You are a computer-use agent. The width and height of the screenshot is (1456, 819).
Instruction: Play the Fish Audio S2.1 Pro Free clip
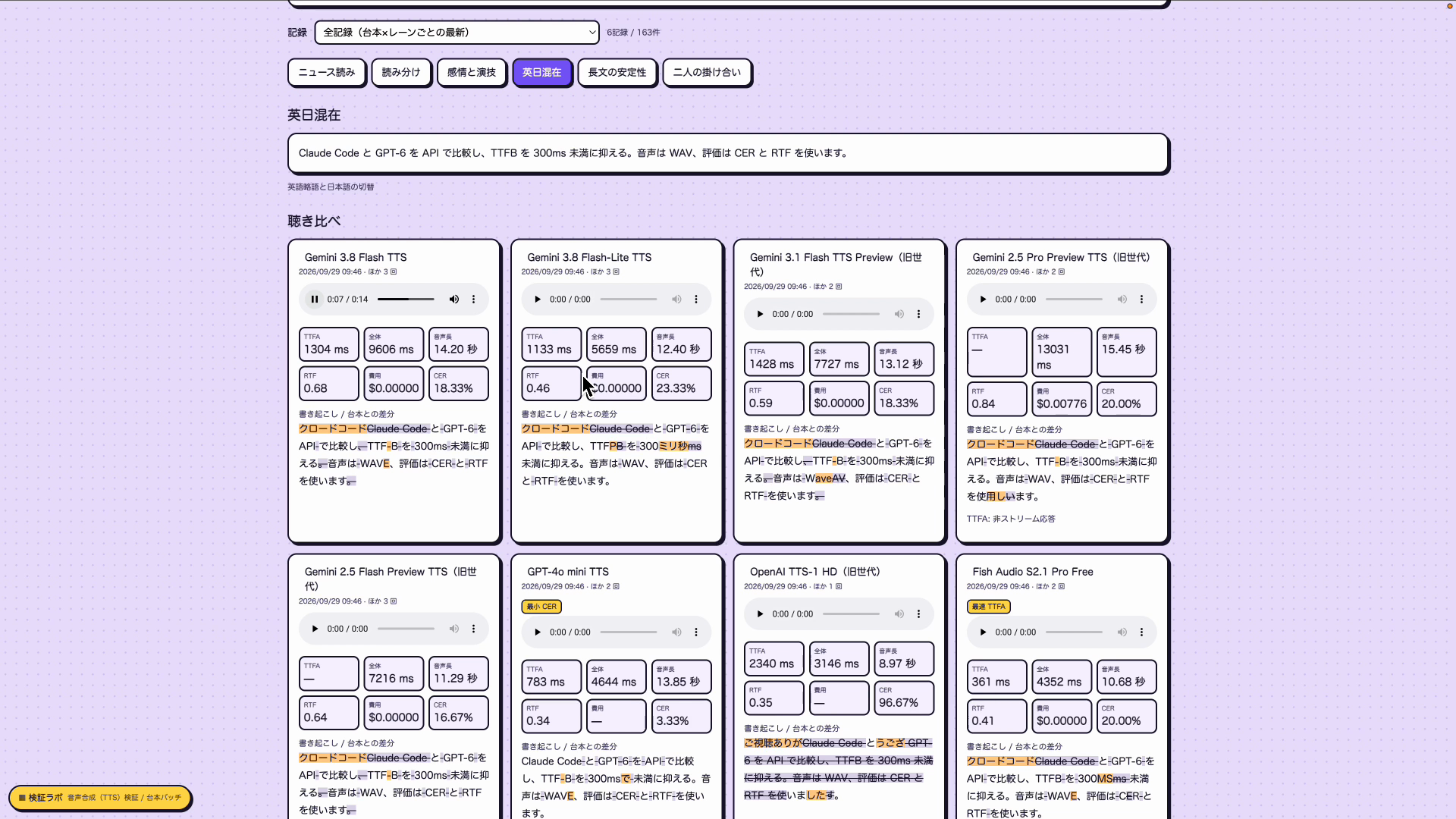(x=983, y=632)
